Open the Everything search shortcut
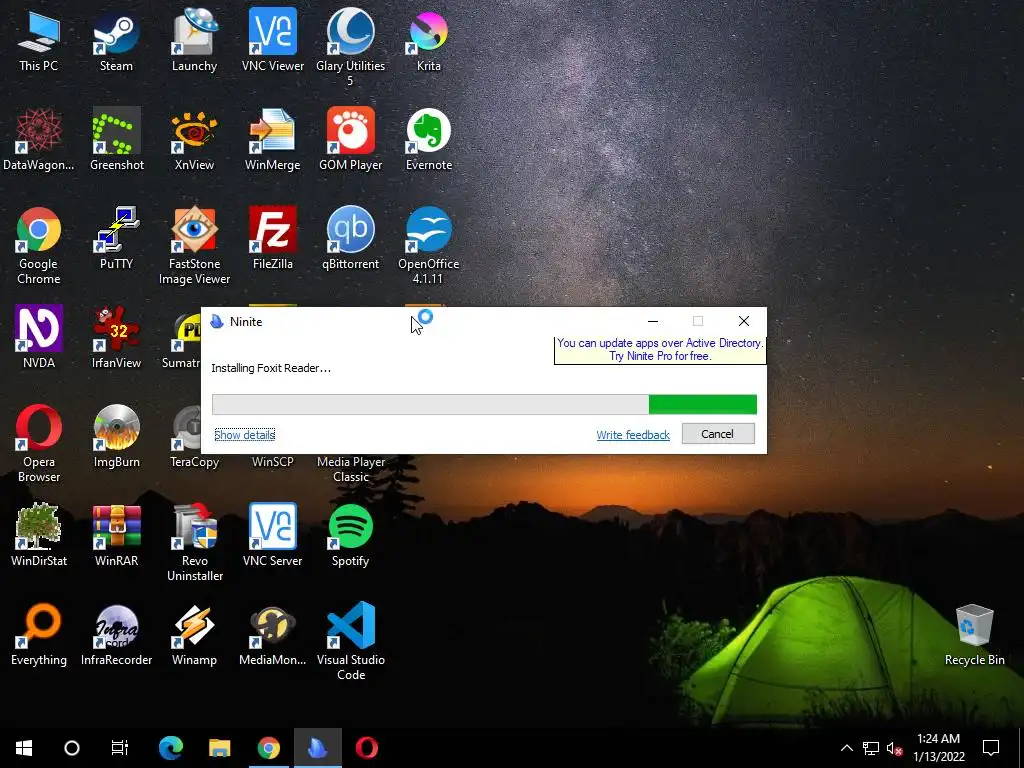 (x=39, y=635)
